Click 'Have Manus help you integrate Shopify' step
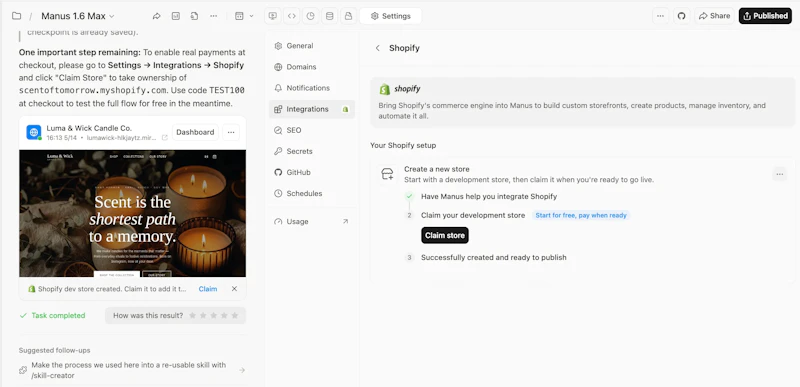 [489, 196]
